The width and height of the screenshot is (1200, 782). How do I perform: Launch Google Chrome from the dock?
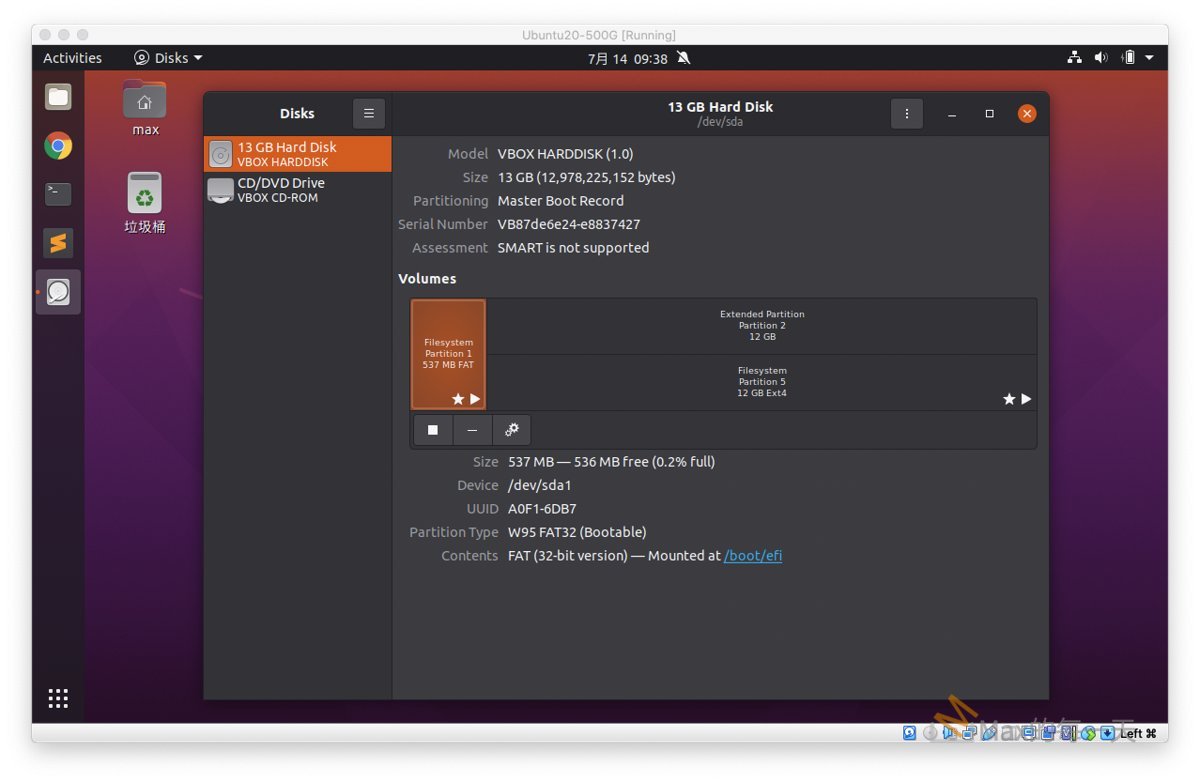tap(58, 146)
